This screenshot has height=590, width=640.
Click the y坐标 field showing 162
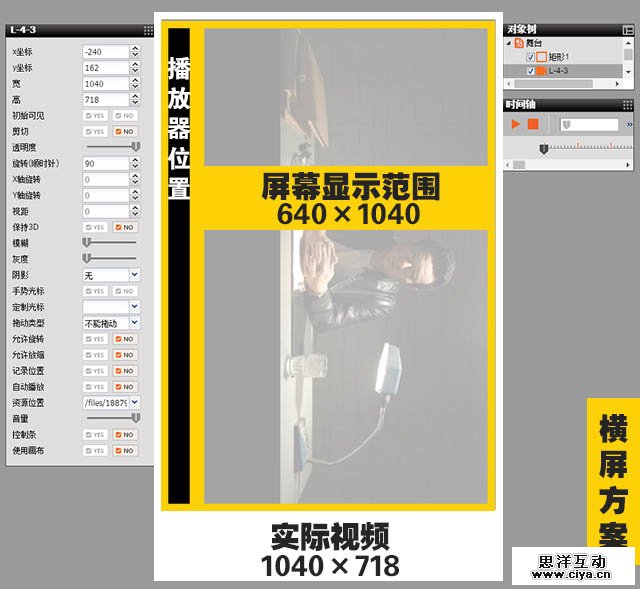[x=106, y=68]
